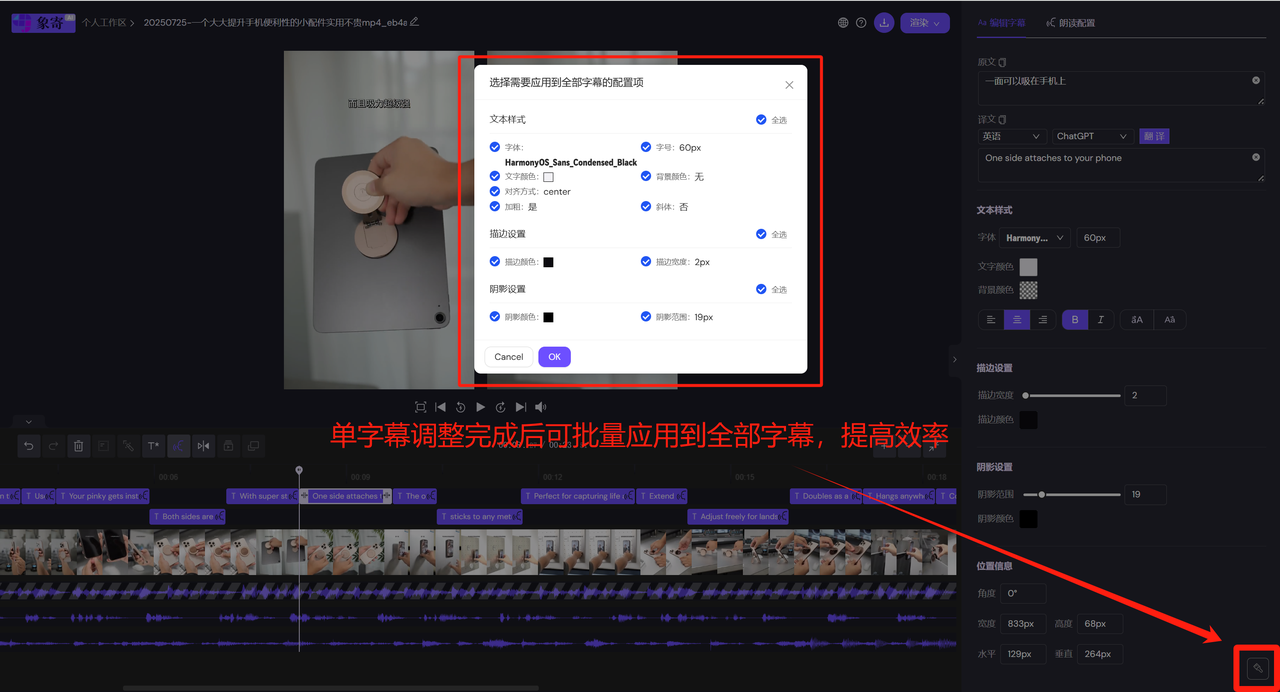This screenshot has height=692, width=1280.
Task: Select the undo icon in timeline toolbar
Action: pyautogui.click(x=28, y=446)
